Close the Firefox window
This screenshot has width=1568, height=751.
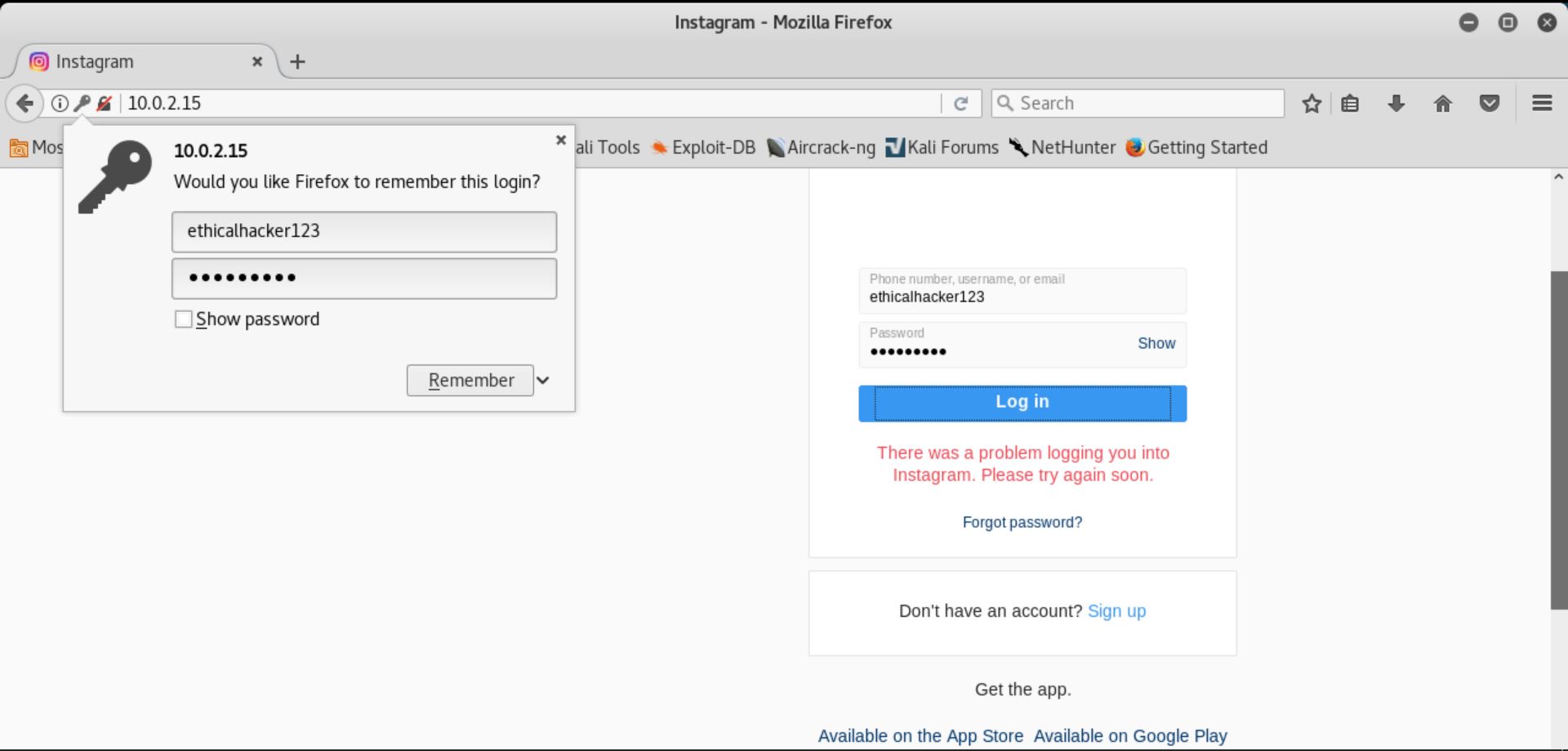(x=1547, y=22)
